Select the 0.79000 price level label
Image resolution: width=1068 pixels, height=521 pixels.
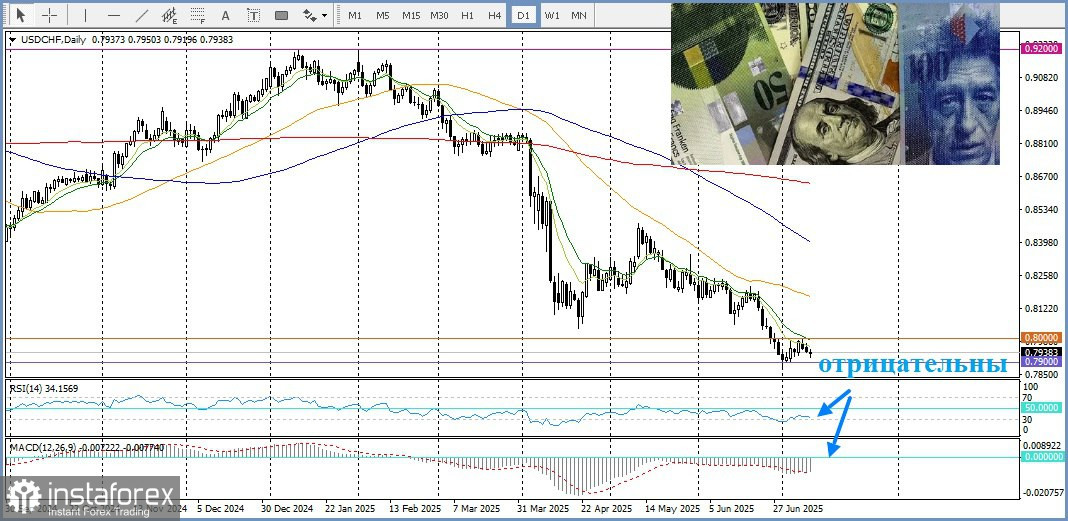point(1041,362)
